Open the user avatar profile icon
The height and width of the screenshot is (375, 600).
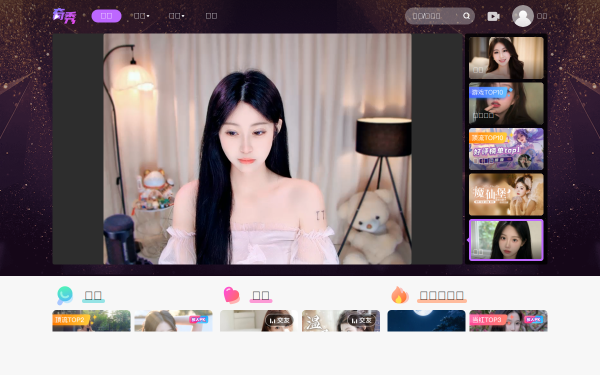[523, 16]
